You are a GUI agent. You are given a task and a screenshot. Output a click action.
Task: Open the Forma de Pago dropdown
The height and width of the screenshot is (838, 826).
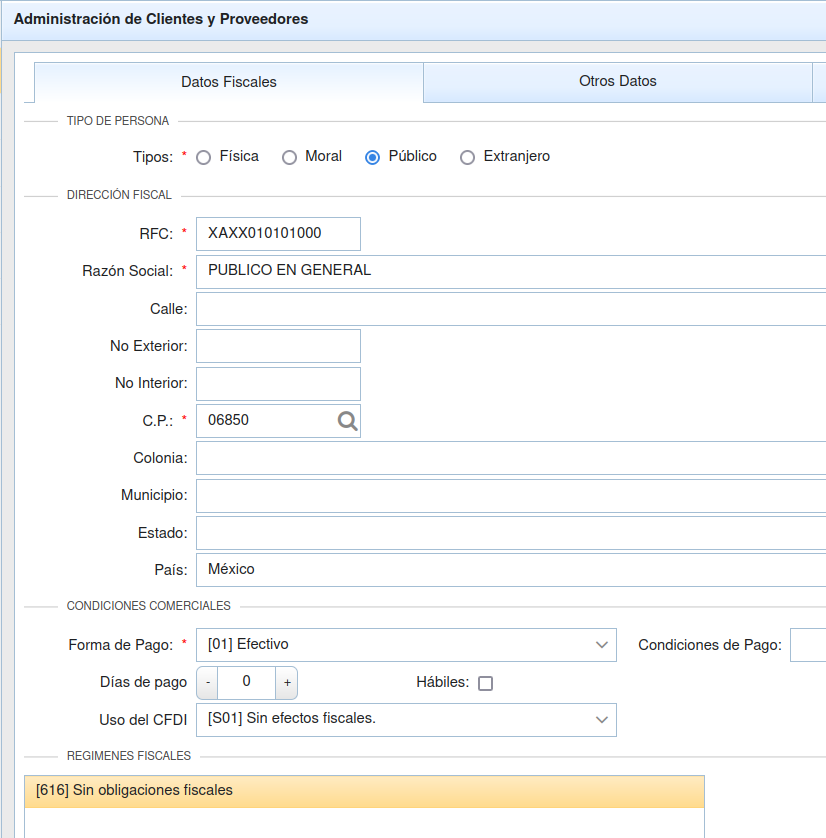(406, 645)
